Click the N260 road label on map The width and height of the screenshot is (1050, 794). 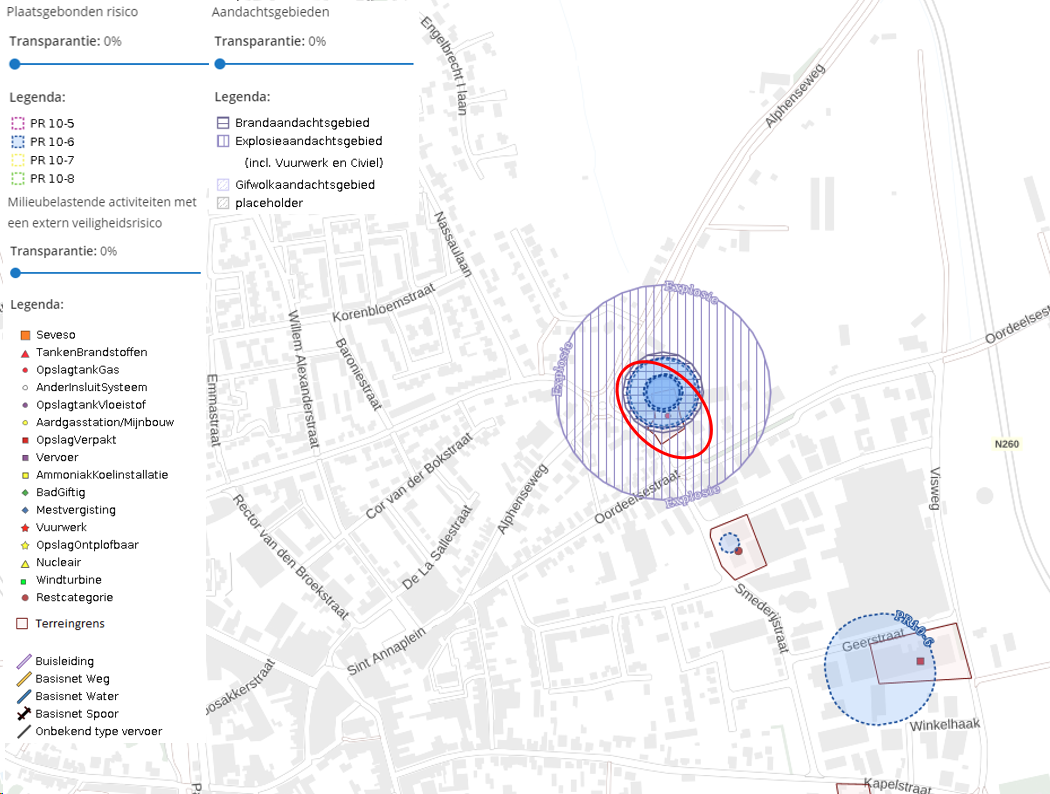1006,444
